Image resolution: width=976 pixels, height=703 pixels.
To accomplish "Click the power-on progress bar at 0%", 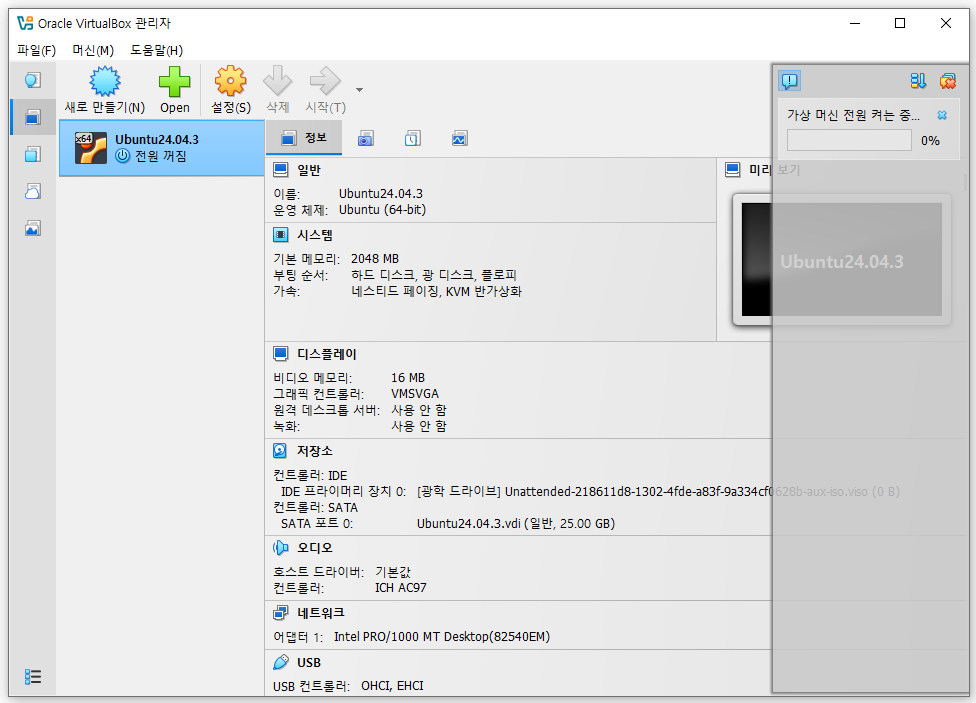I will (x=849, y=141).
